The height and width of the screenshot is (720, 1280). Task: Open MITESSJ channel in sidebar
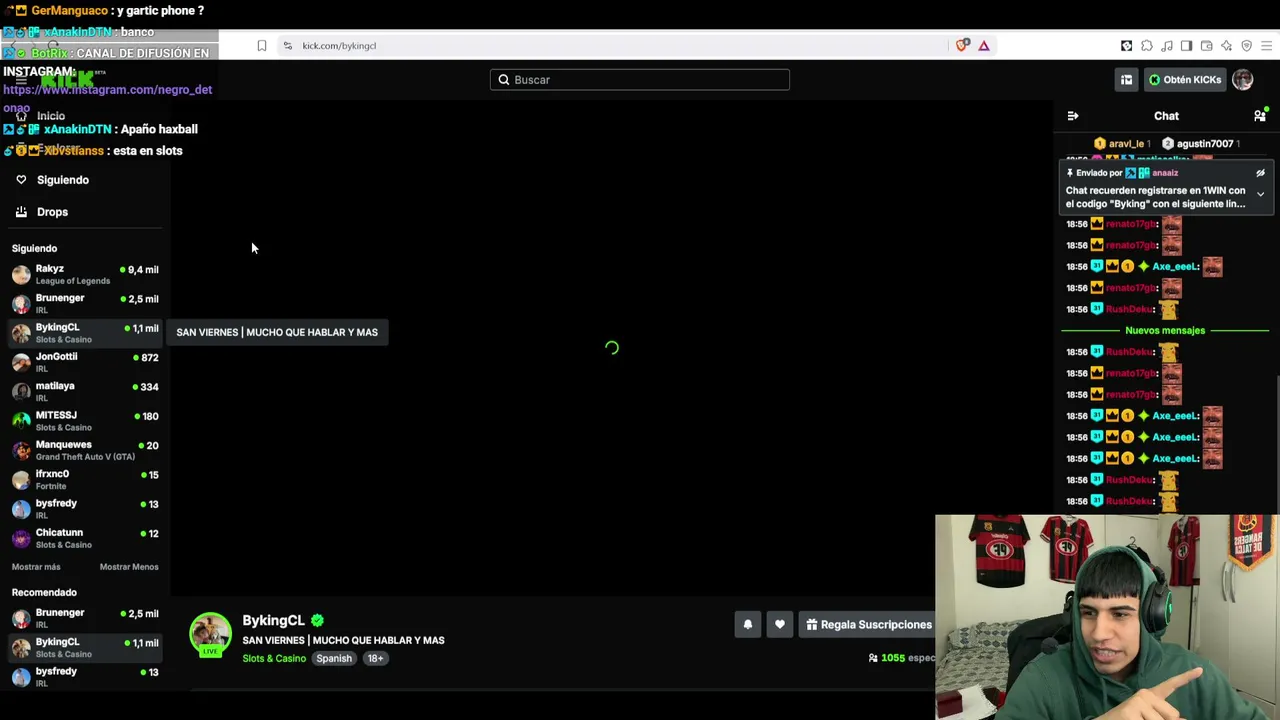pyautogui.click(x=85, y=421)
